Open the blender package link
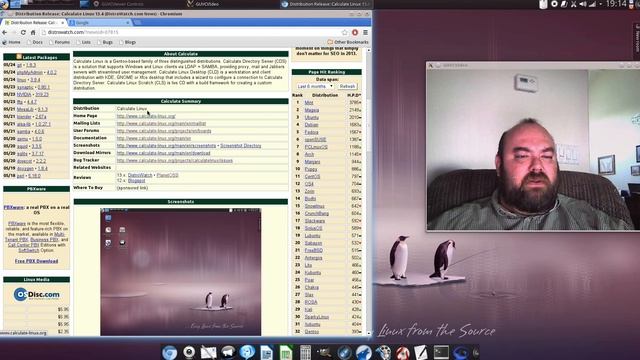Screen dimensions: 640x360 (24, 117)
